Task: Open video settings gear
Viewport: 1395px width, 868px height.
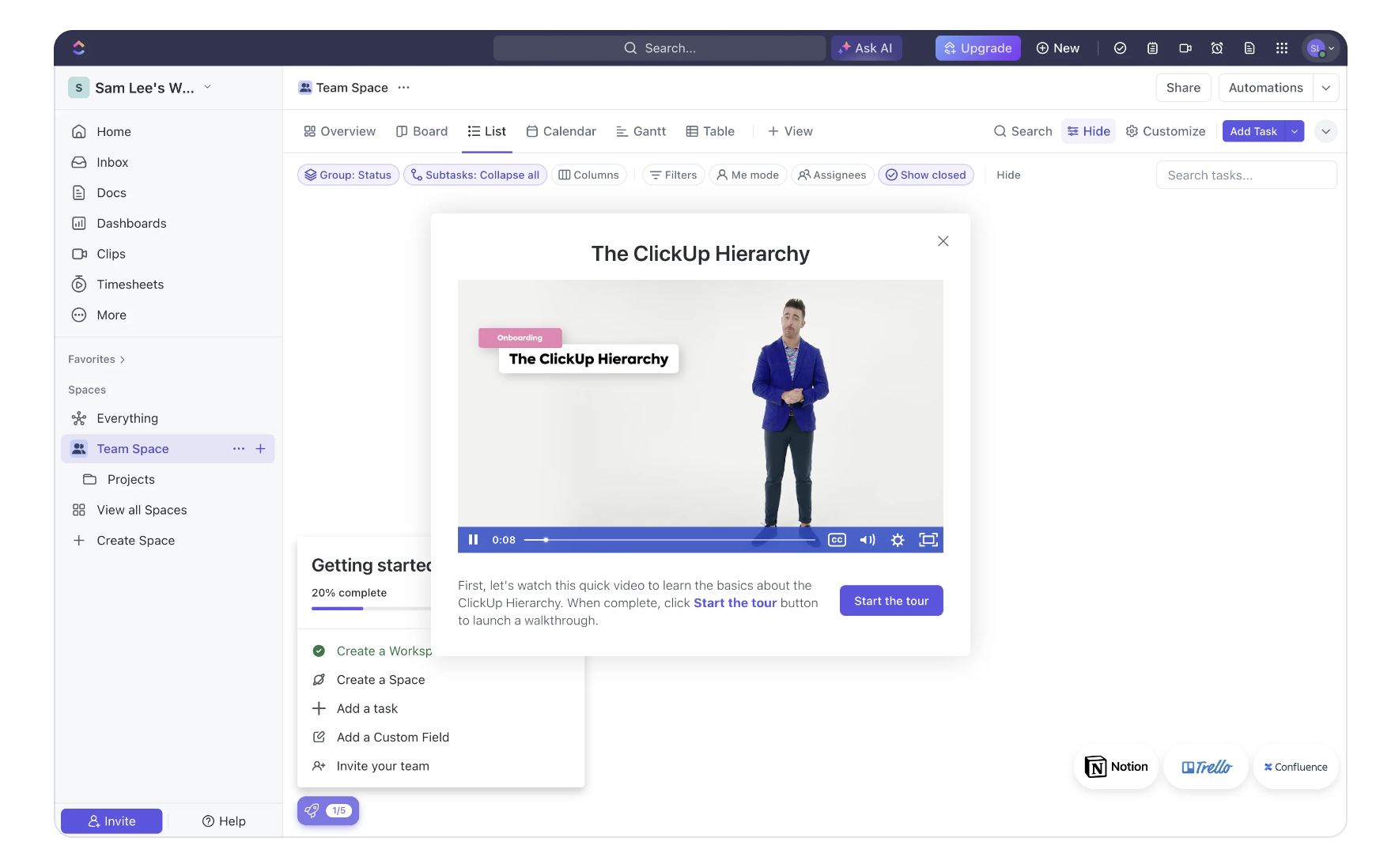Action: (x=898, y=540)
